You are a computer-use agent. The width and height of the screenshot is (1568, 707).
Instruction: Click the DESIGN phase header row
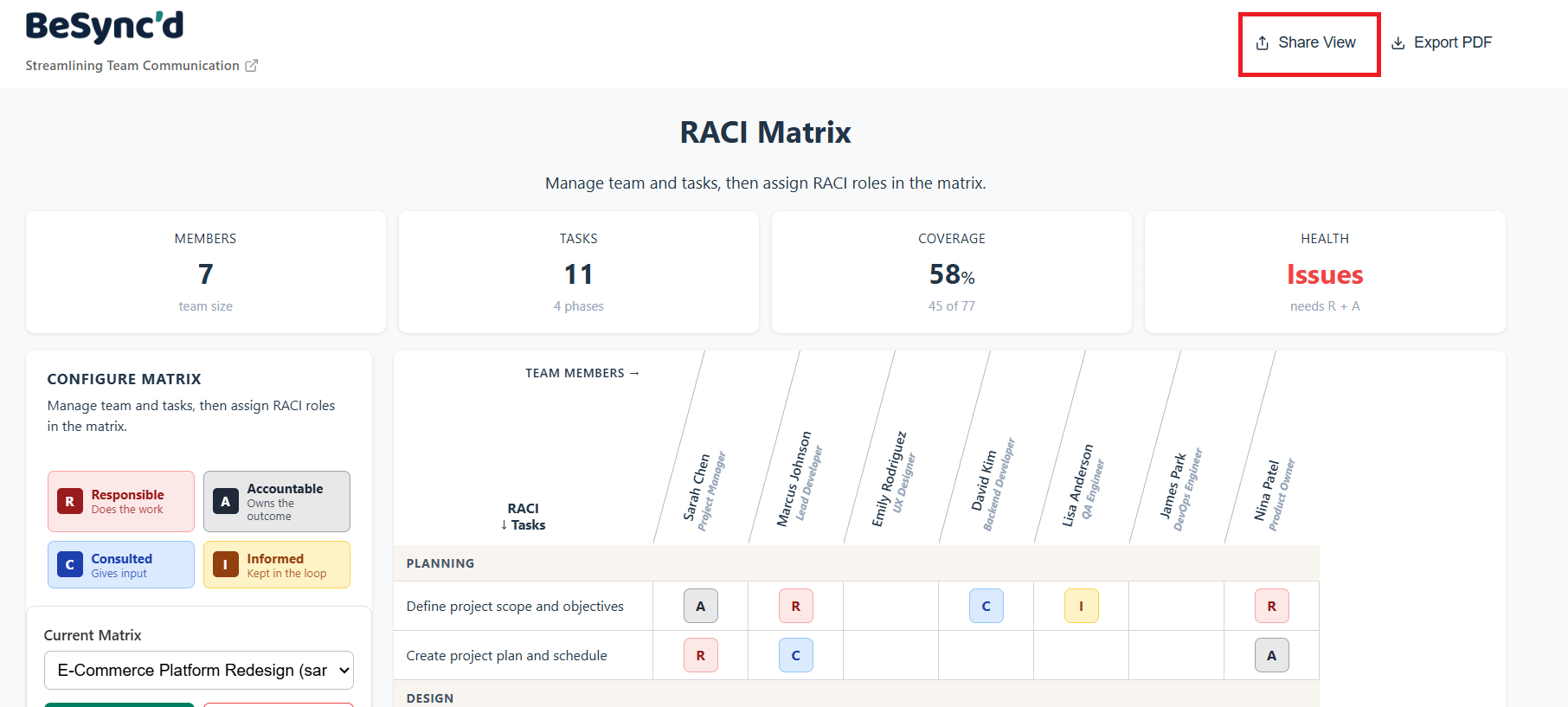pos(857,696)
